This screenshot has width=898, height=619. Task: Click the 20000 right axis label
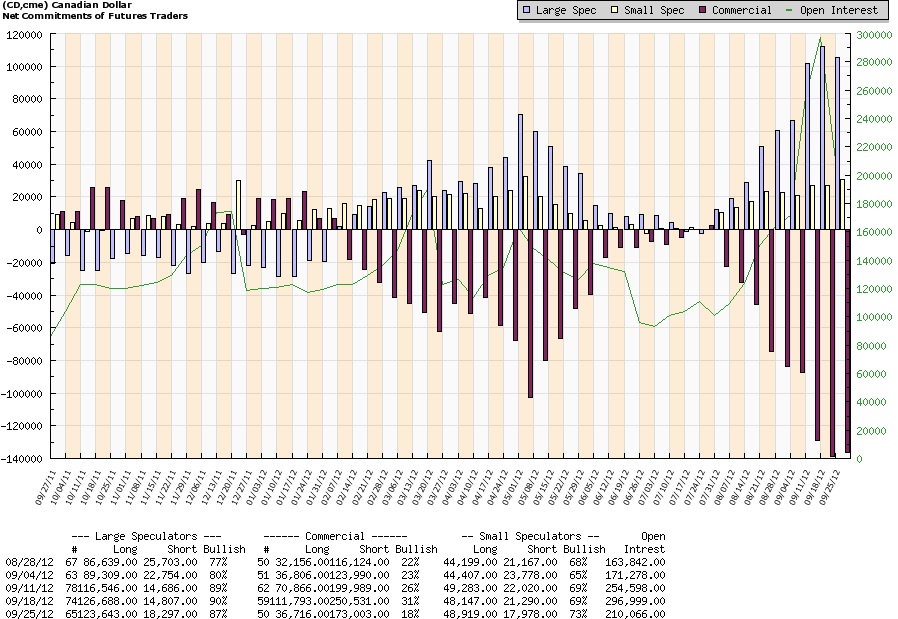[x=871, y=431]
